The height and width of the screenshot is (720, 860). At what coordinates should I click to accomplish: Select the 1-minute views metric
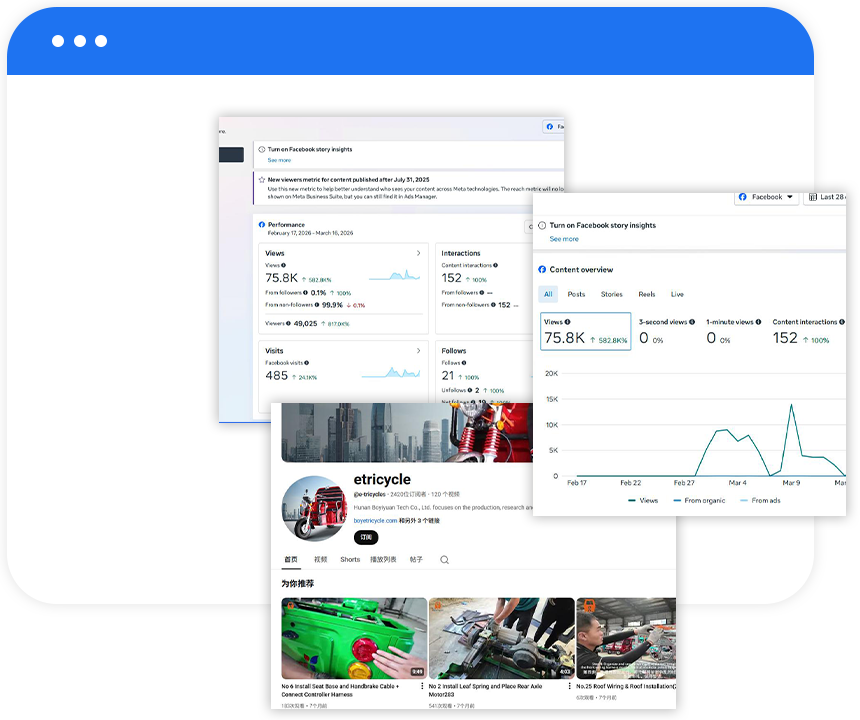(x=733, y=331)
